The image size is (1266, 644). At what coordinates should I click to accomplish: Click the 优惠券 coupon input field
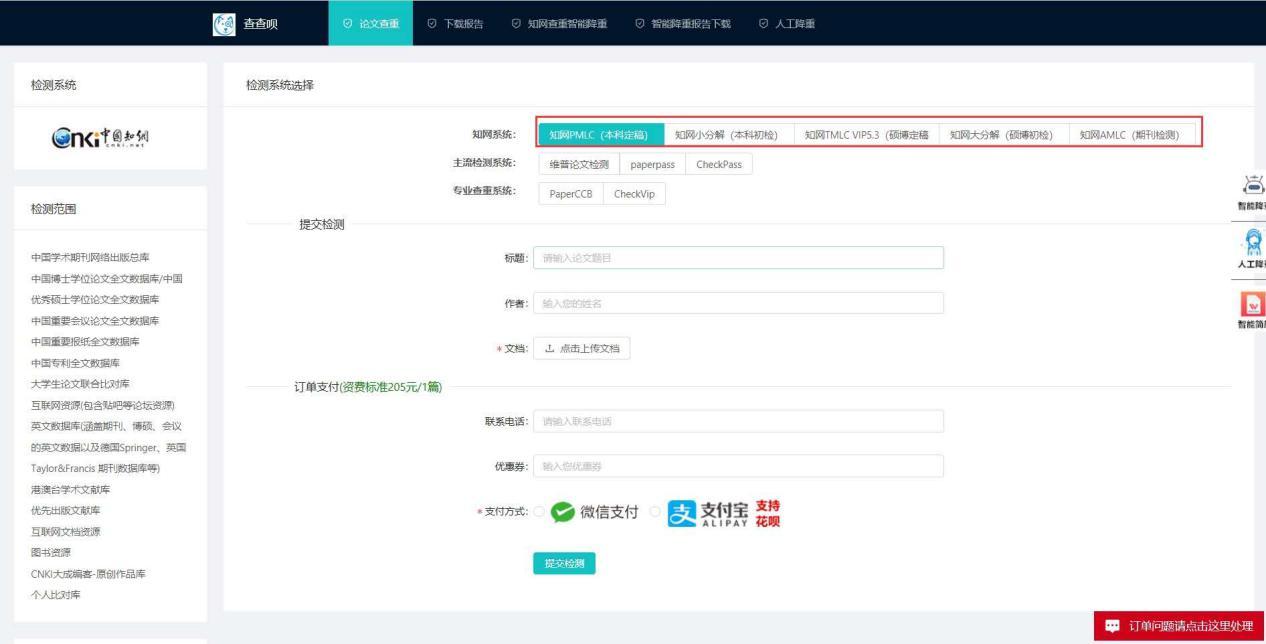(739, 466)
